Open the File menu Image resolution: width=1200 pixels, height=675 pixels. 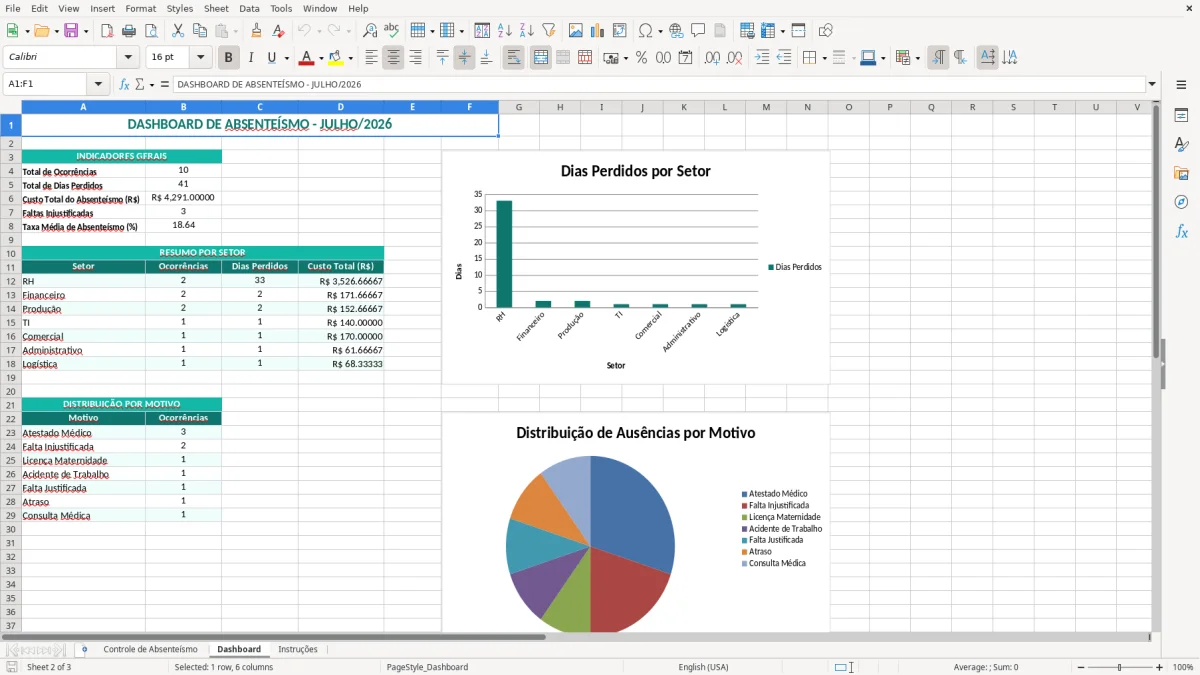pos(12,8)
